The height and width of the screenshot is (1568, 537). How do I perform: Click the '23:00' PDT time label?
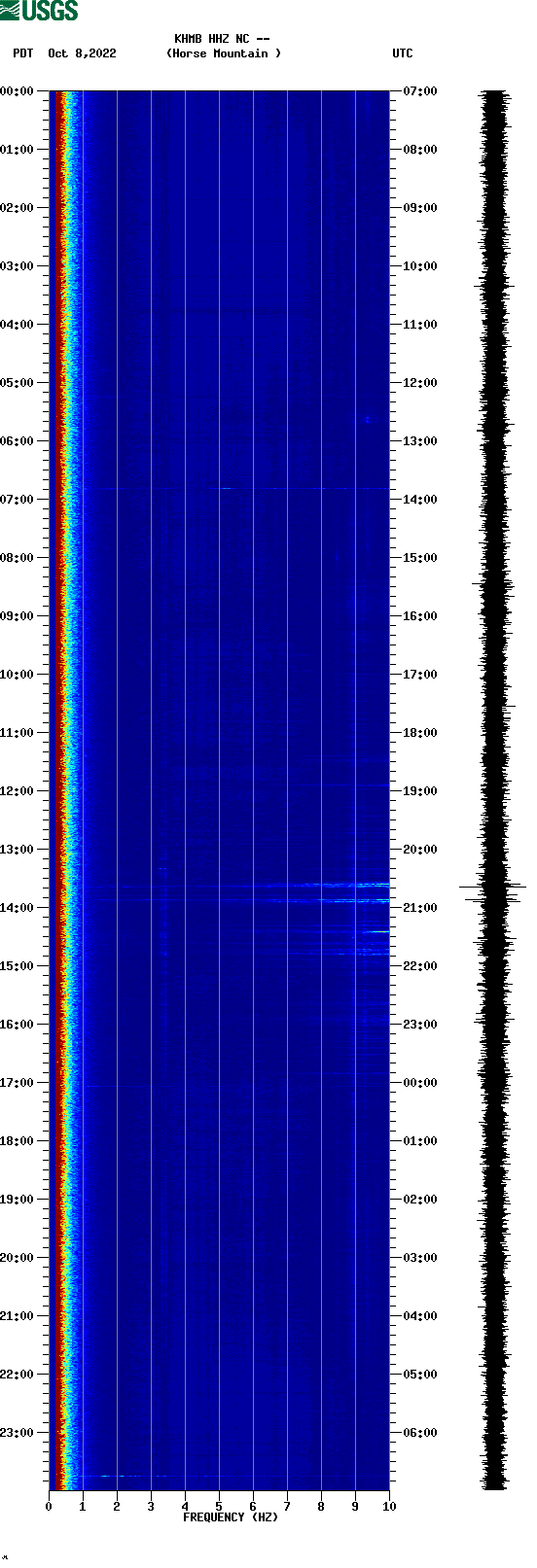click(x=18, y=1433)
